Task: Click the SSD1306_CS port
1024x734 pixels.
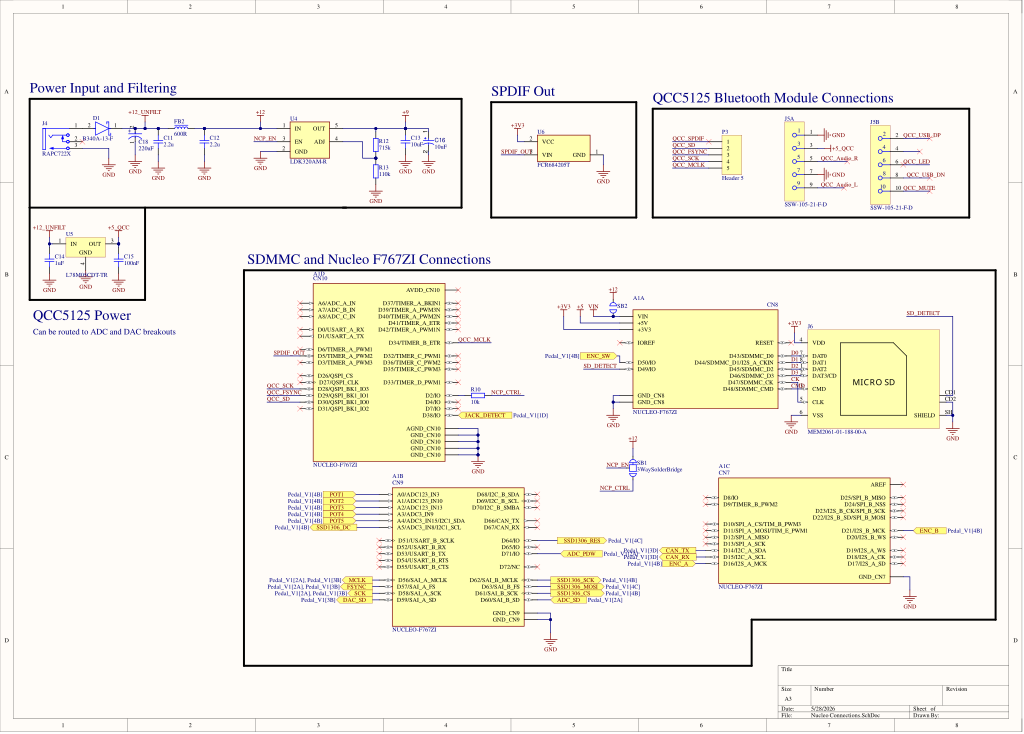Action: (x=575, y=594)
